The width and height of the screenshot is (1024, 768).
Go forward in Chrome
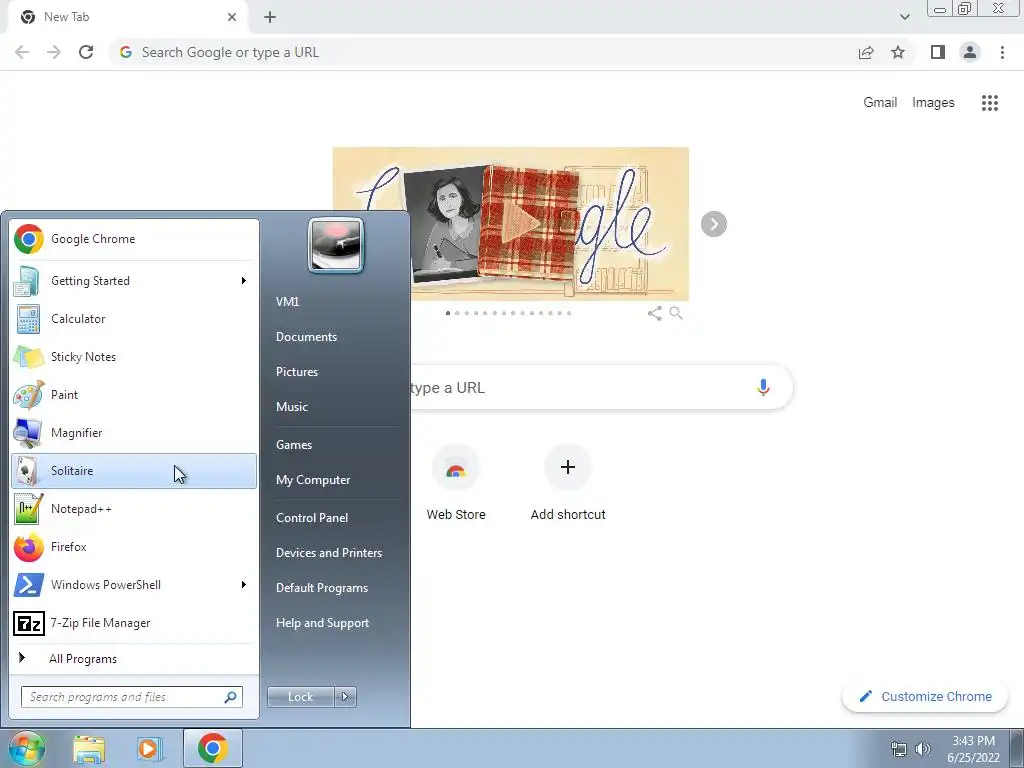(54, 52)
